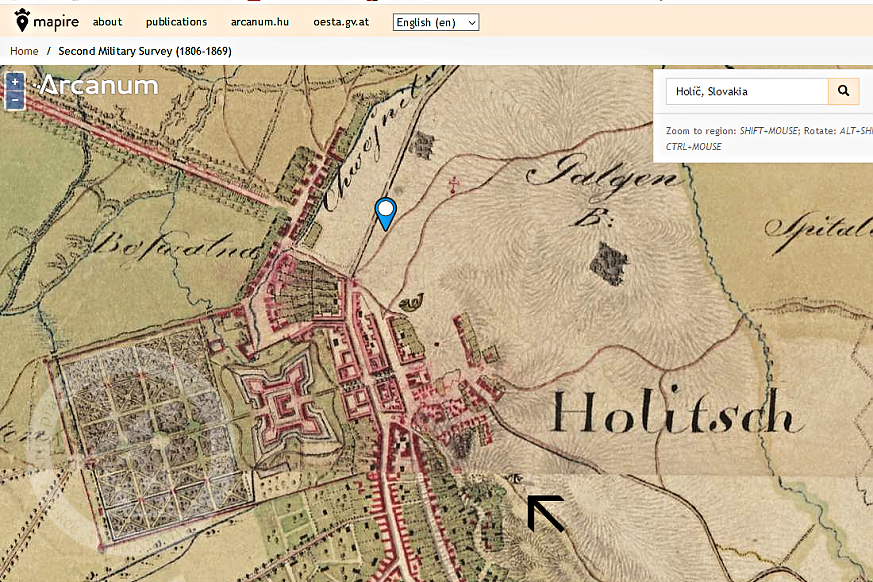Viewport: 873px width, 582px height.
Task: Open the publications menu item
Action: [x=176, y=22]
